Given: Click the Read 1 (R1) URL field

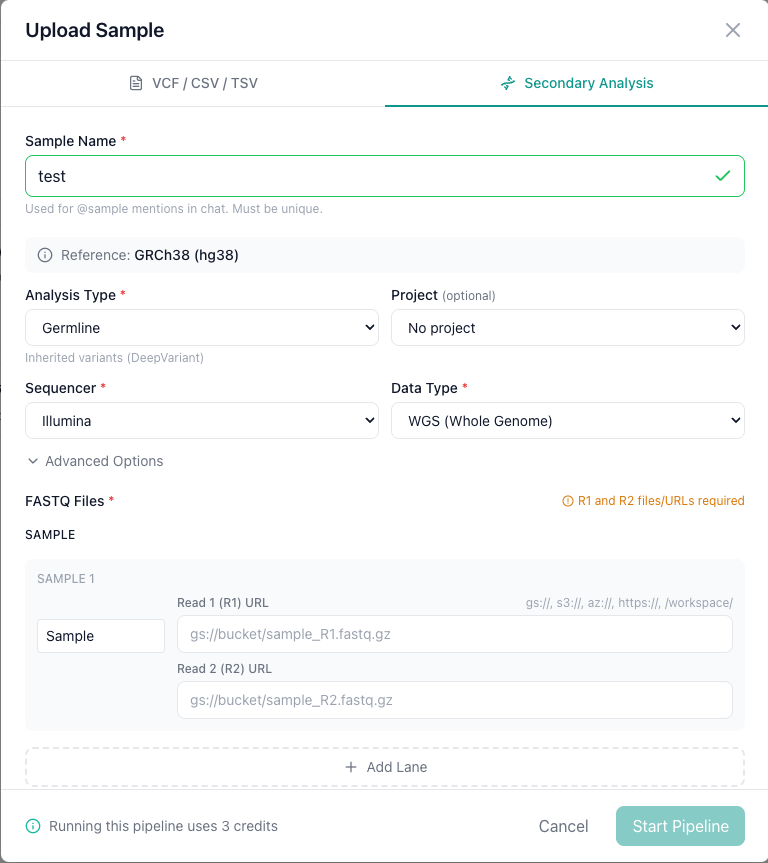Looking at the screenshot, I should pyautogui.click(x=454, y=635).
